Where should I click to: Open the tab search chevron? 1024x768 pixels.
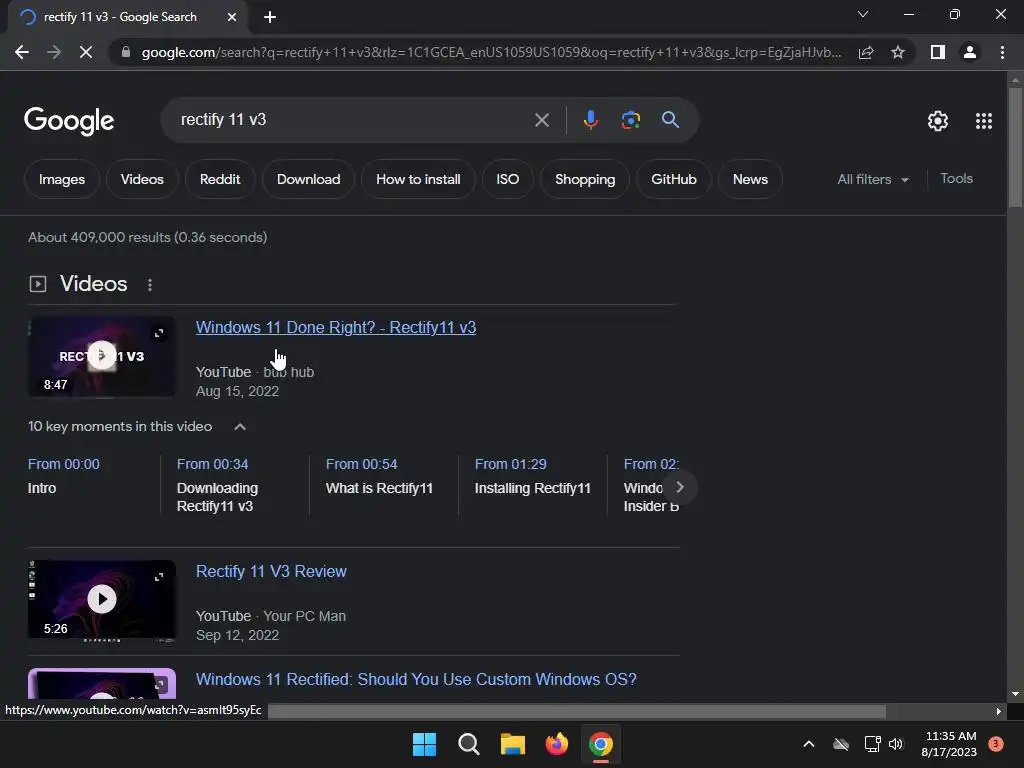click(x=863, y=14)
